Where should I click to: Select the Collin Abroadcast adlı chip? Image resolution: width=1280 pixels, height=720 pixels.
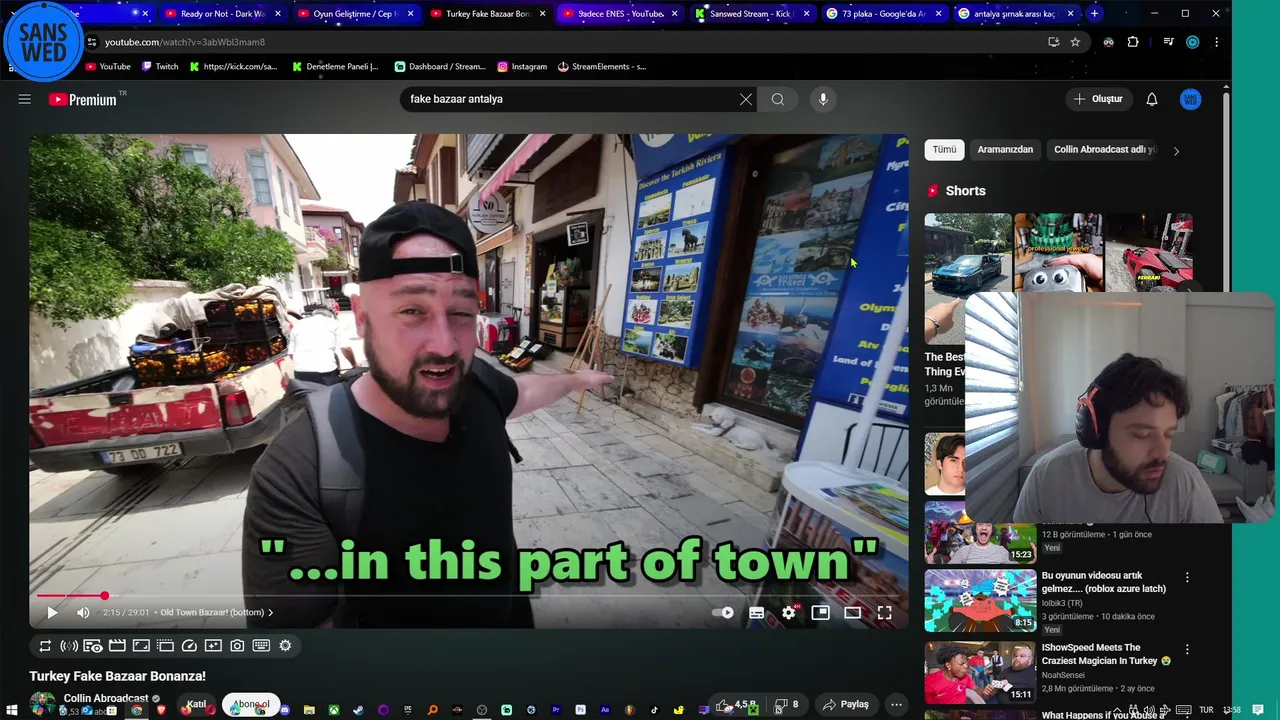click(x=1104, y=150)
